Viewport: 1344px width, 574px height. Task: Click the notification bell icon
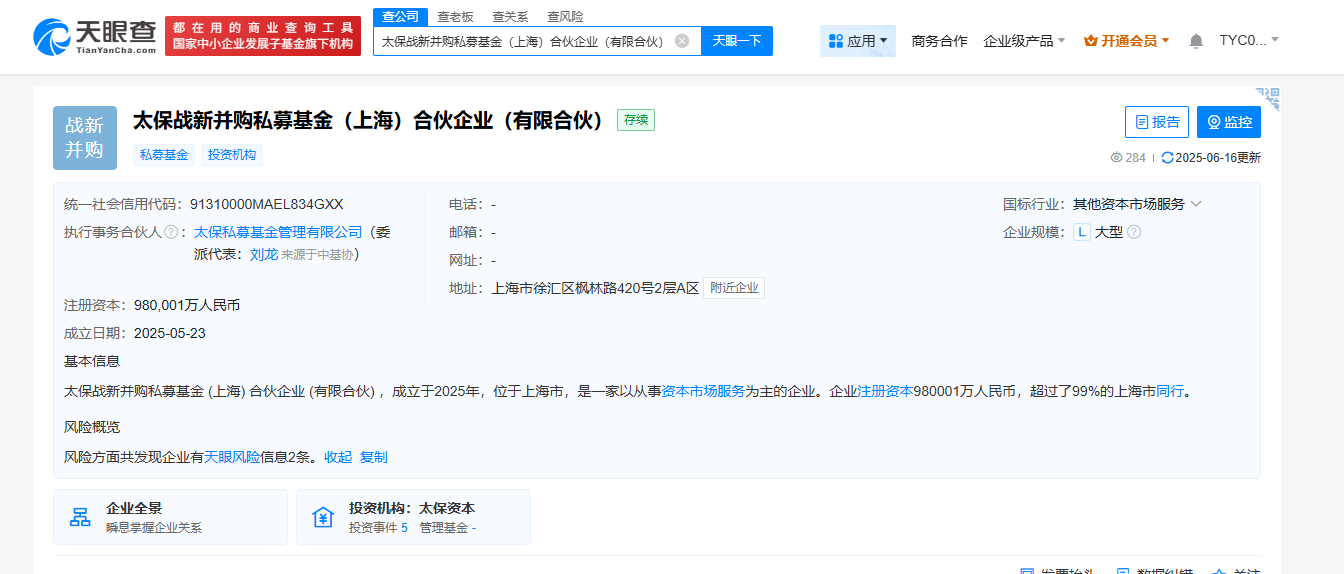point(1196,41)
